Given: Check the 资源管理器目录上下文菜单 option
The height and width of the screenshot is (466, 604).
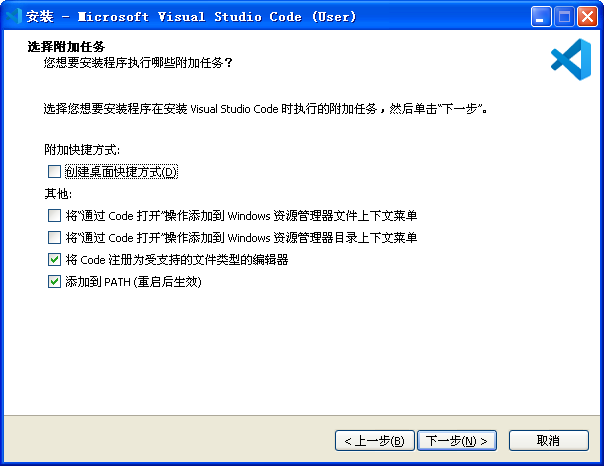Looking at the screenshot, I should click(54, 238).
